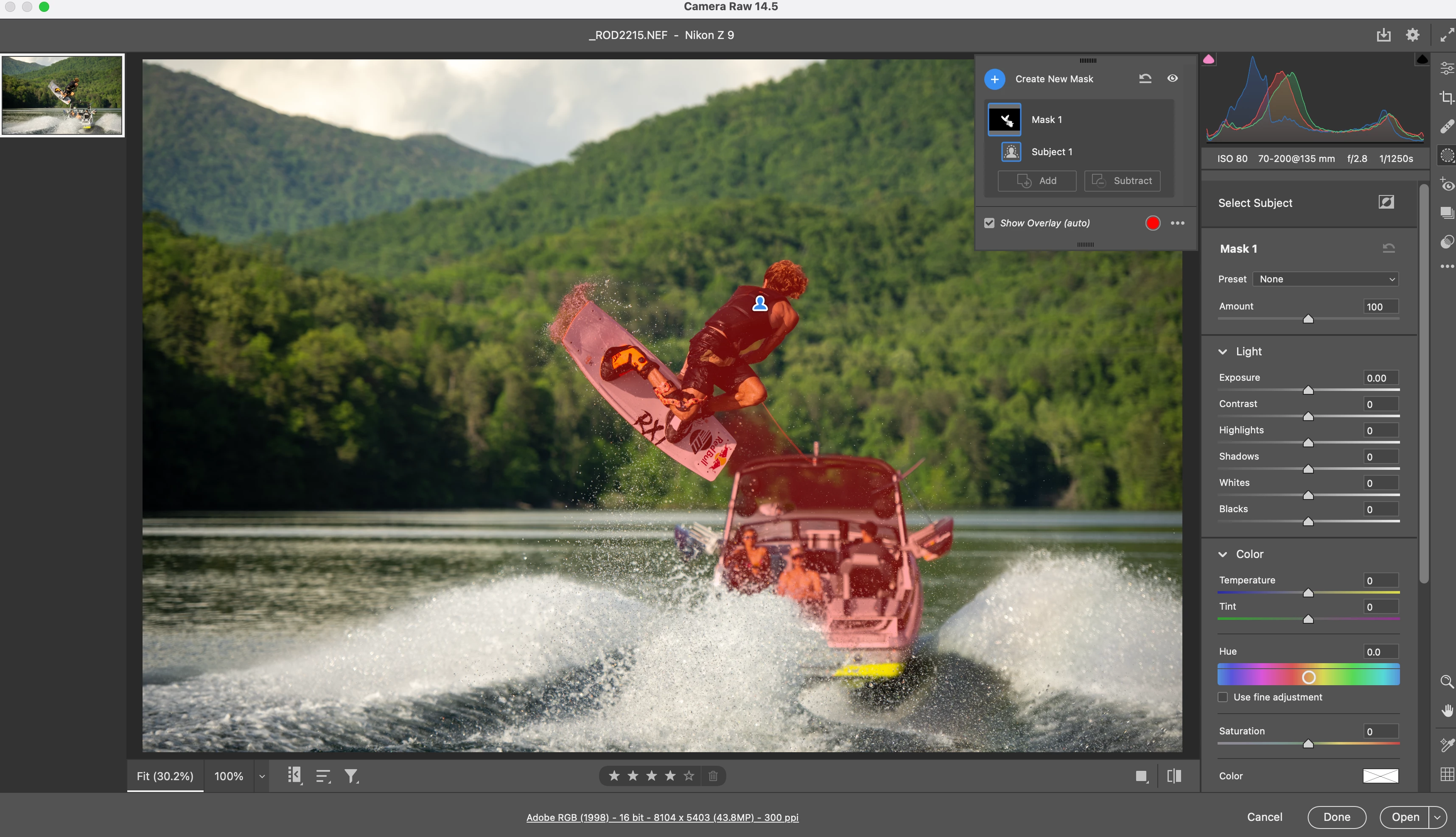Collapse the Light section
Viewport: 1456px width, 837px height.
click(x=1223, y=352)
